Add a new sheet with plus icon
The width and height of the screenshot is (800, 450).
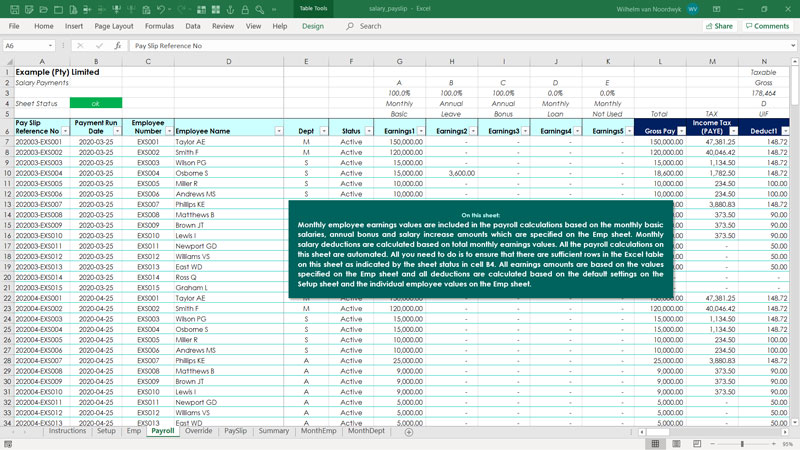pos(409,432)
